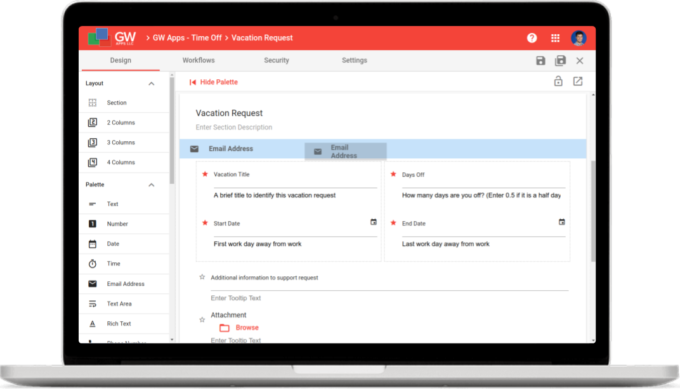Image resolution: width=680 pixels, height=389 pixels.
Task: Open the apps grid launcher icon
Action: point(555,38)
